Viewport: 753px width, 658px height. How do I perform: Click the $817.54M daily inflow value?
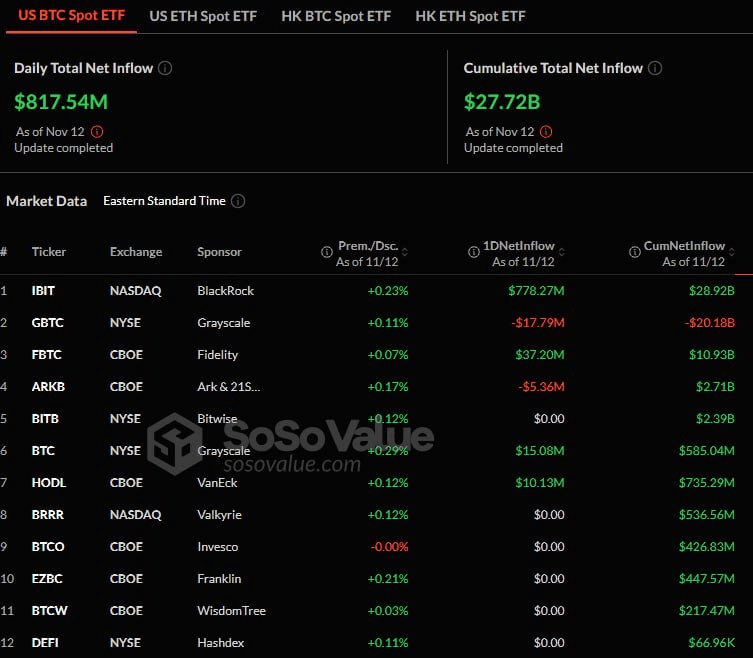pyautogui.click(x=61, y=102)
